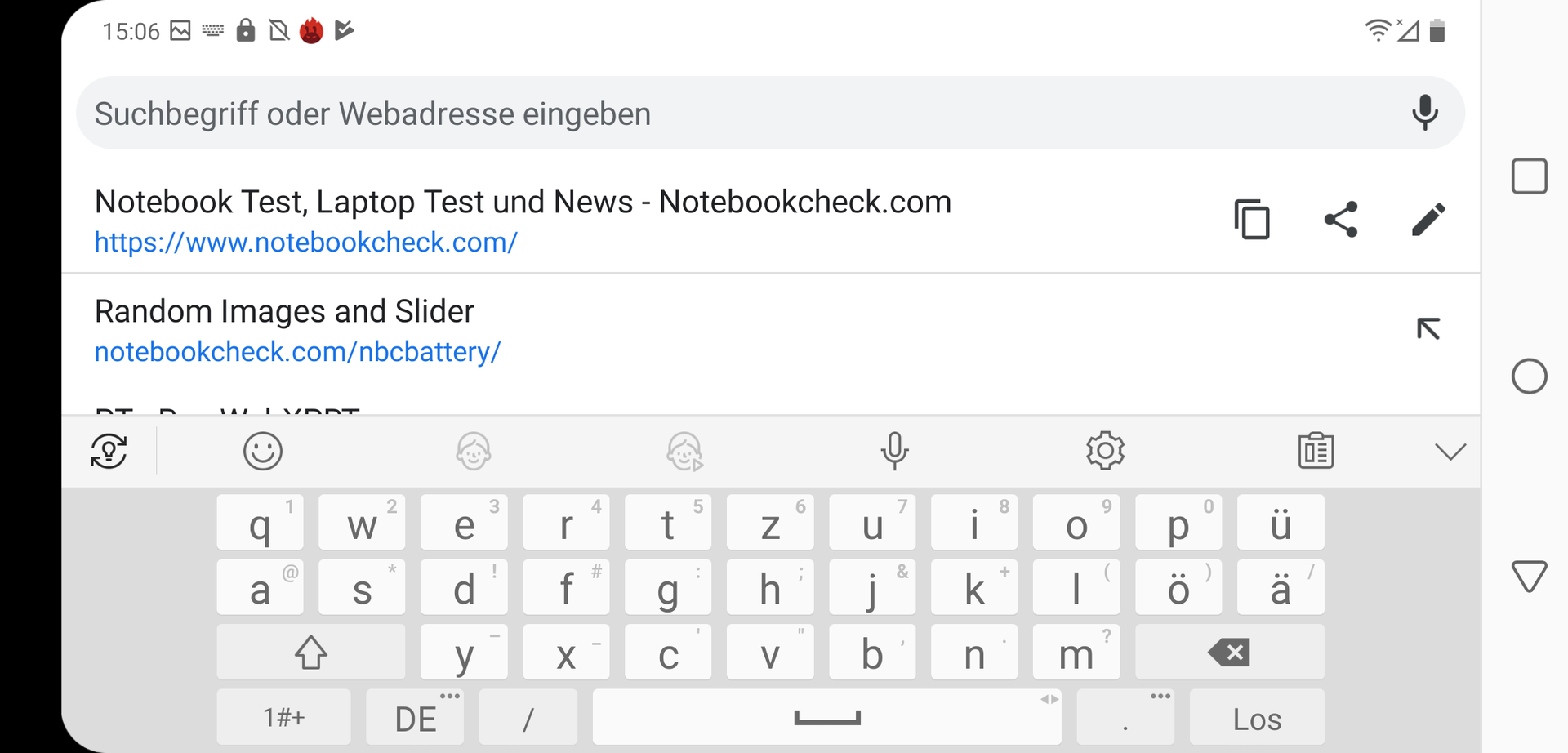Start keyboard voice input microphone

click(x=894, y=451)
